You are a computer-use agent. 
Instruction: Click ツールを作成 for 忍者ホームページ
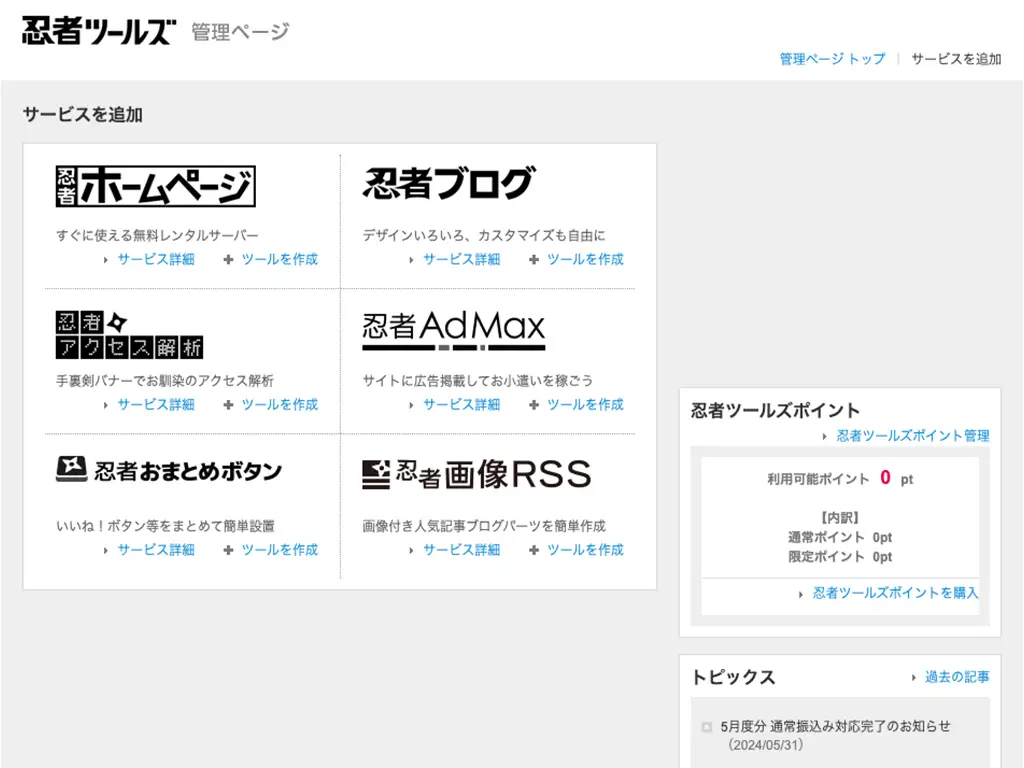coord(280,259)
